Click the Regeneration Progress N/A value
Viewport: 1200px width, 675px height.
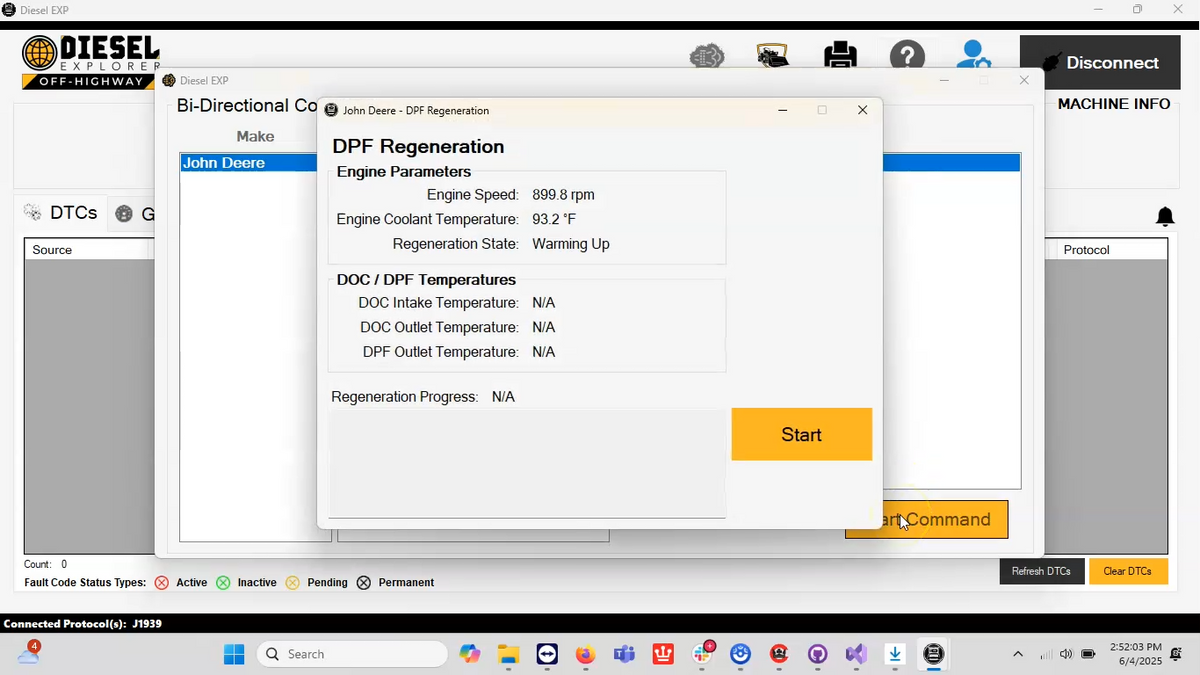tap(503, 397)
